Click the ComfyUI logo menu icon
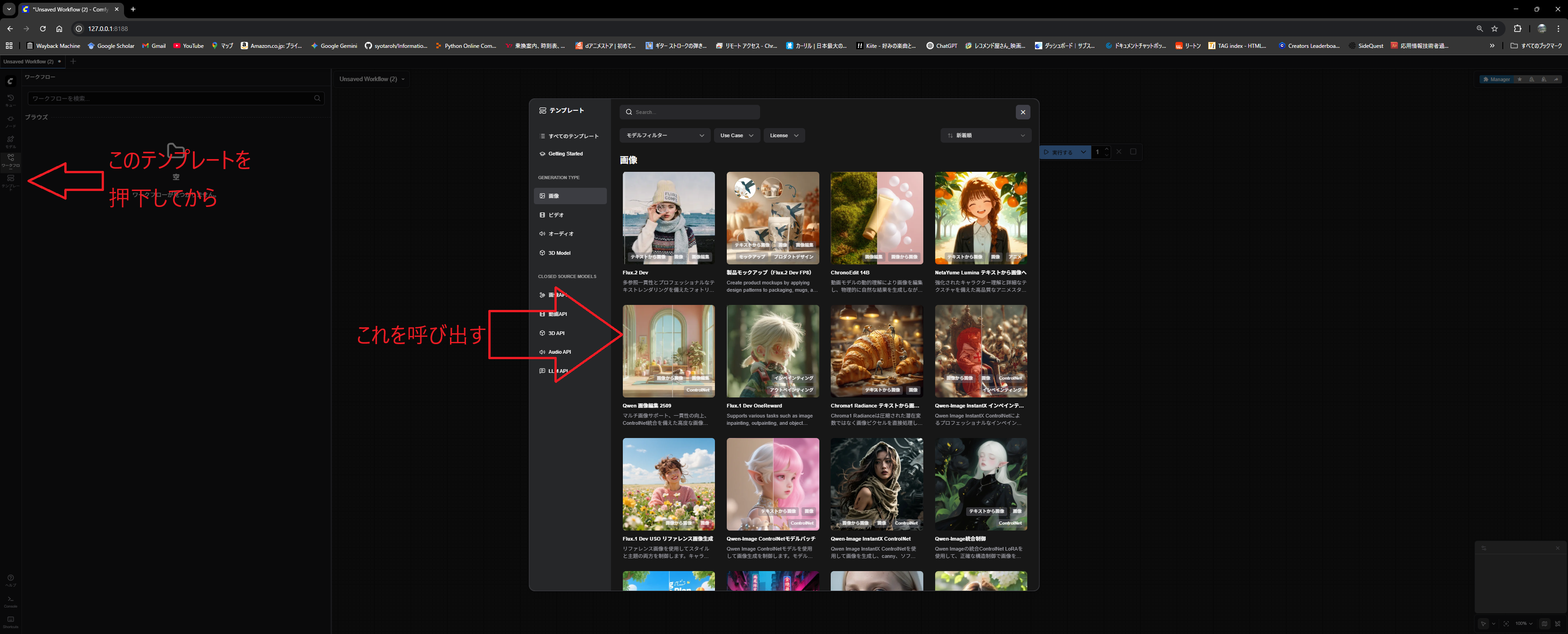Screen dimensions: 1568x634 tap(10, 81)
